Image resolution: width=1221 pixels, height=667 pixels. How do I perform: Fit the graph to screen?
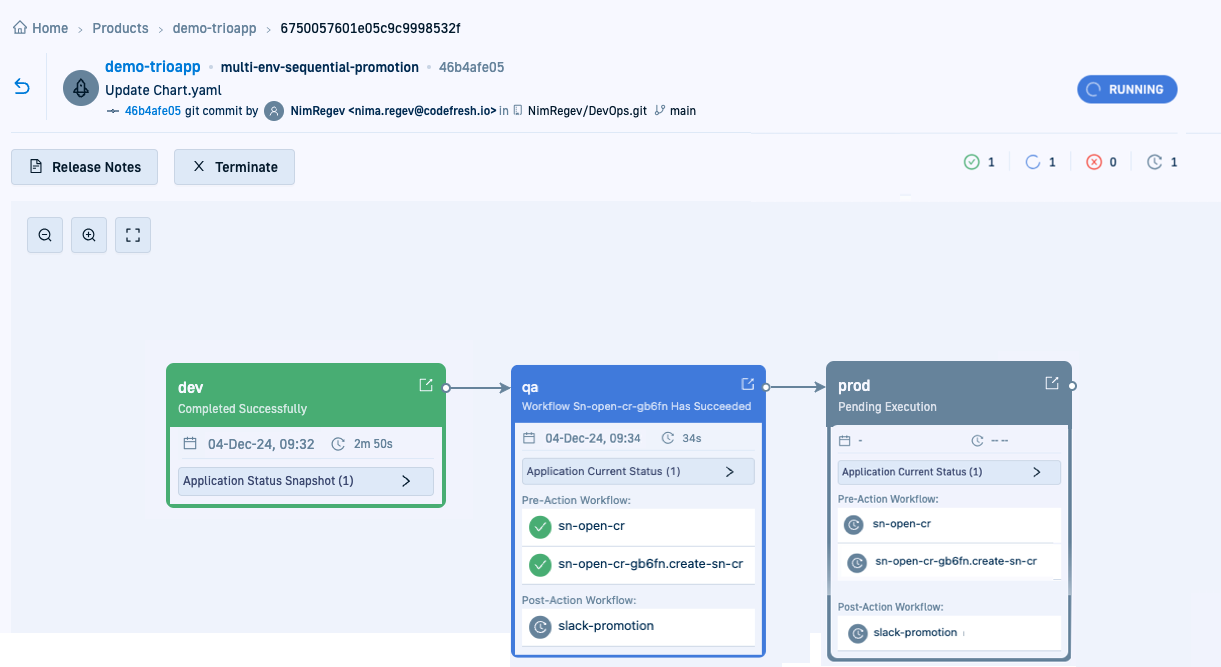133,235
